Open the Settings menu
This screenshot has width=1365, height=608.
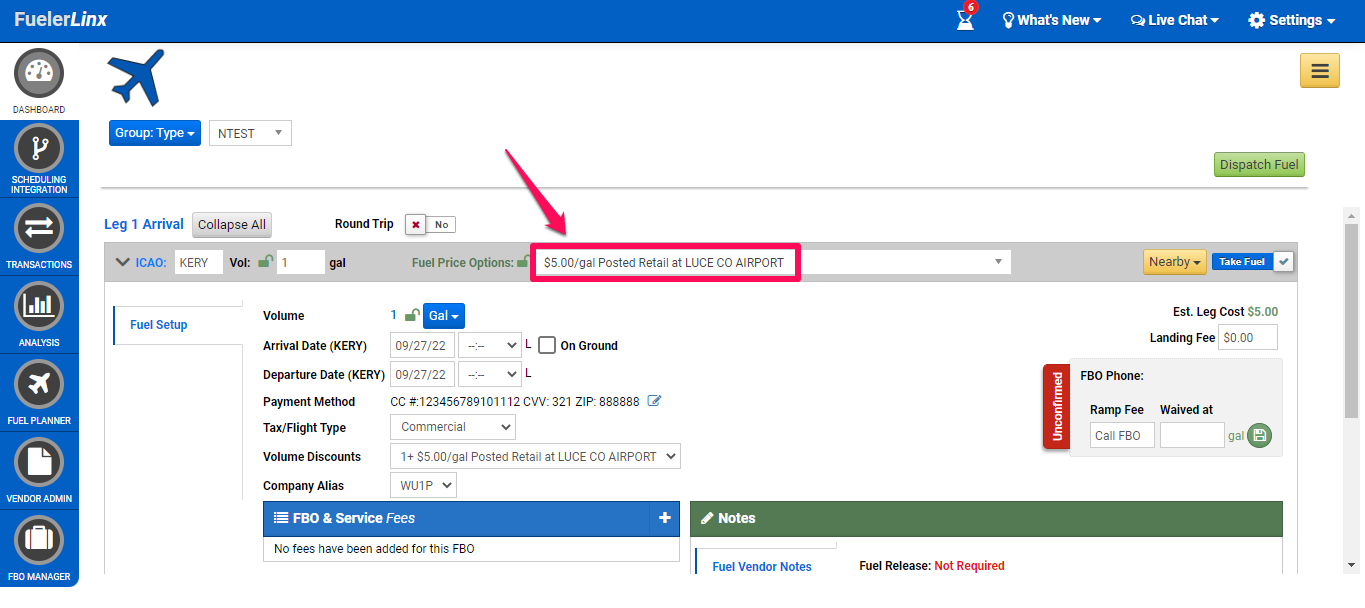[1292, 20]
